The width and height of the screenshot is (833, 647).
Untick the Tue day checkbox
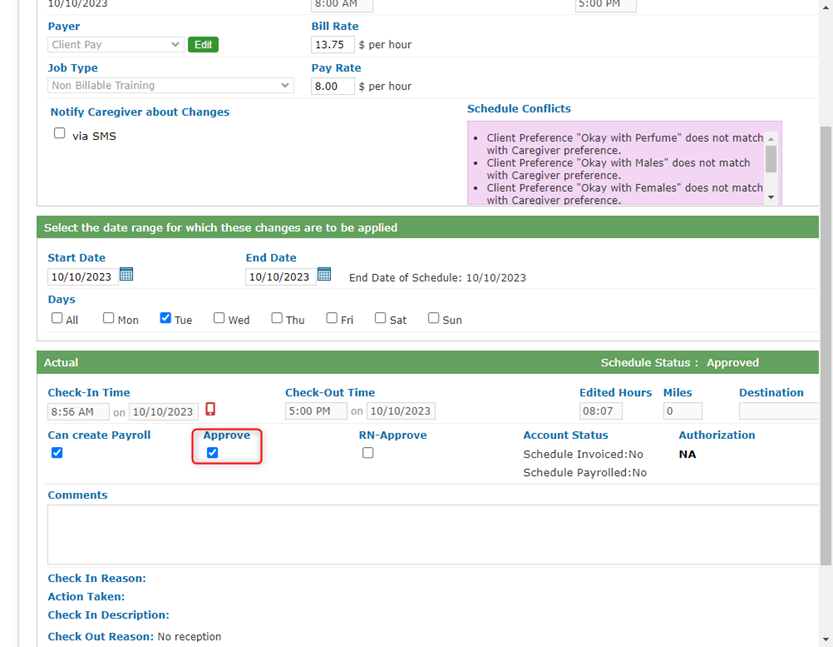click(x=166, y=319)
